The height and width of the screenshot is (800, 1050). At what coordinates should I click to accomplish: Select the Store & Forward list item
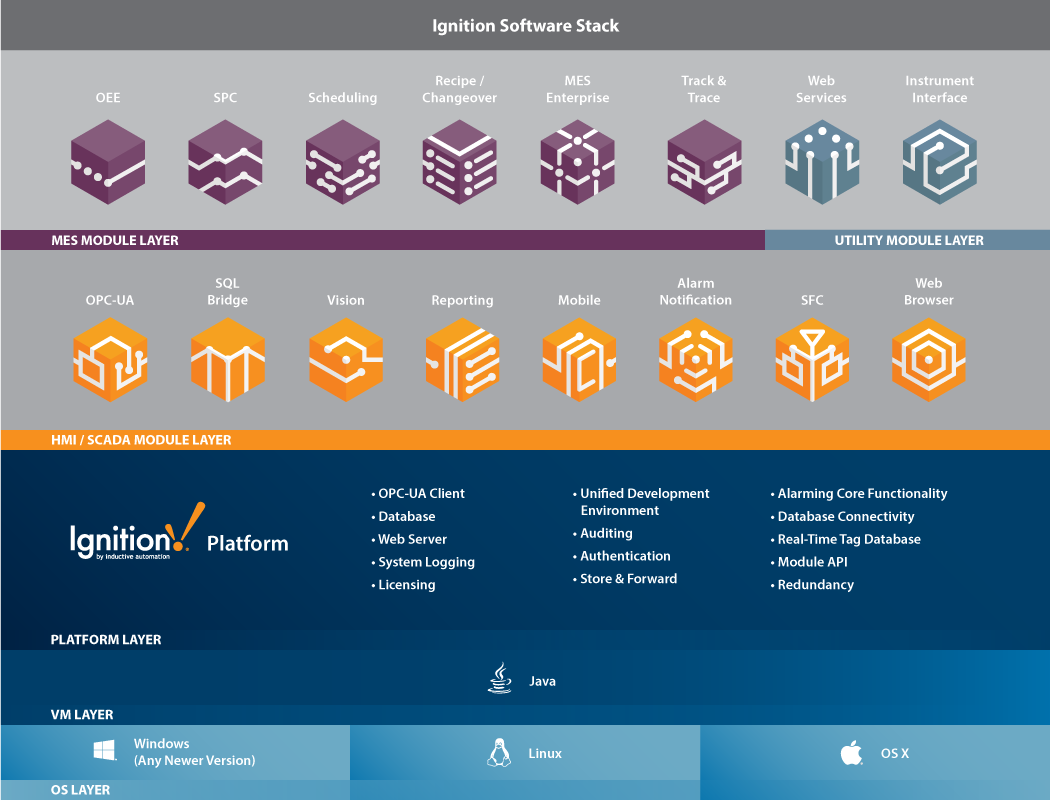coord(627,578)
